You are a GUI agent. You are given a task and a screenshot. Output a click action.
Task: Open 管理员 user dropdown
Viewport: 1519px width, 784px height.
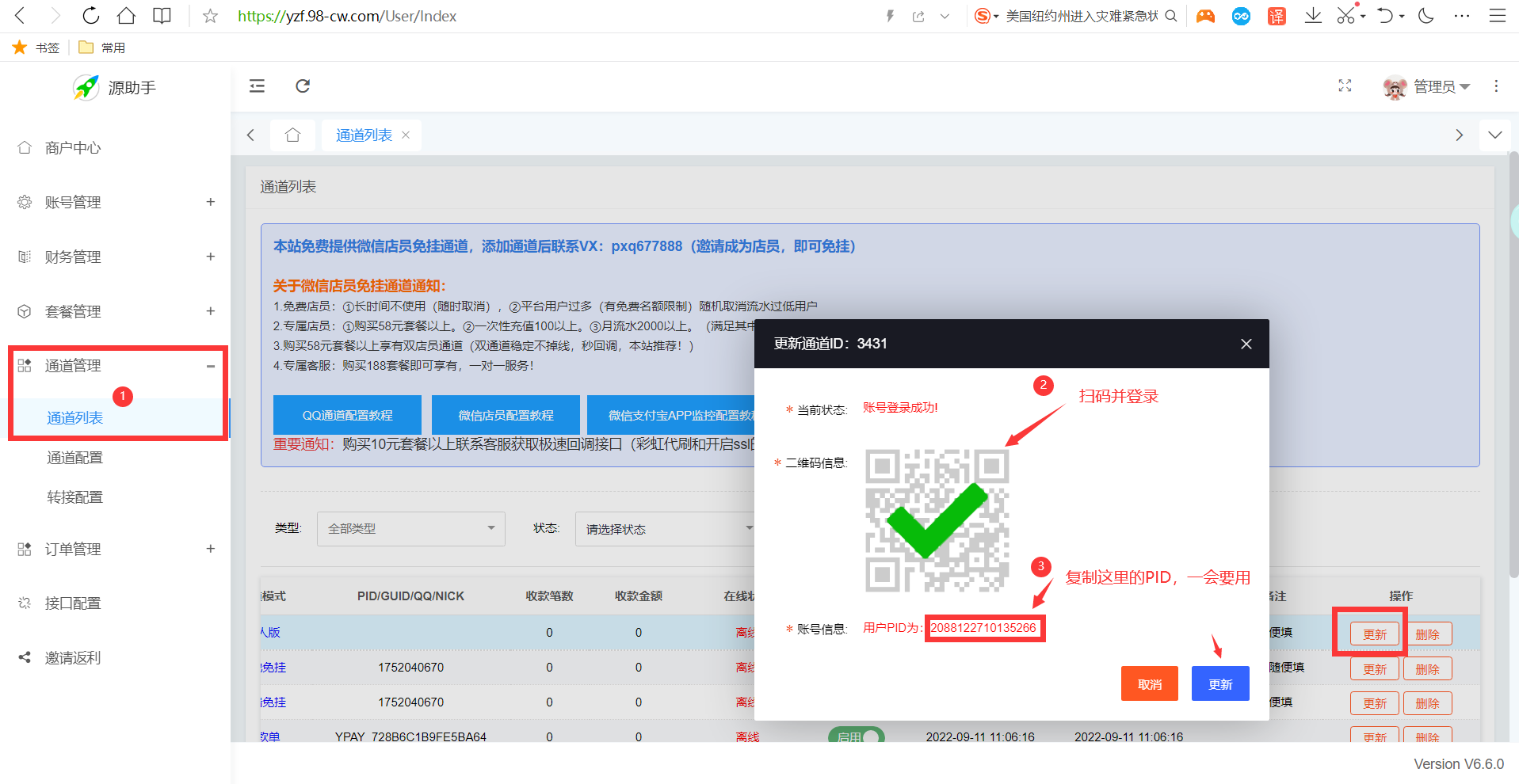tap(1427, 86)
